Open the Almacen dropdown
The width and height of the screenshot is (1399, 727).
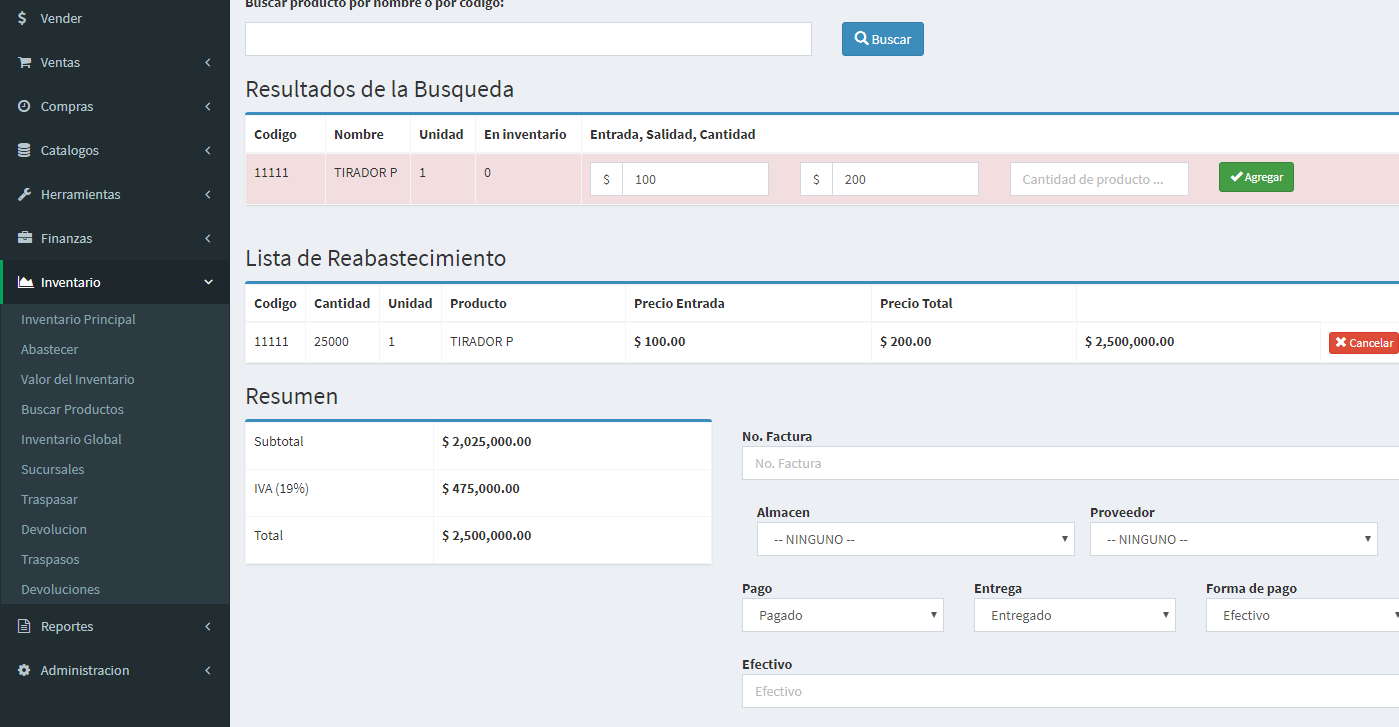[x=916, y=539]
